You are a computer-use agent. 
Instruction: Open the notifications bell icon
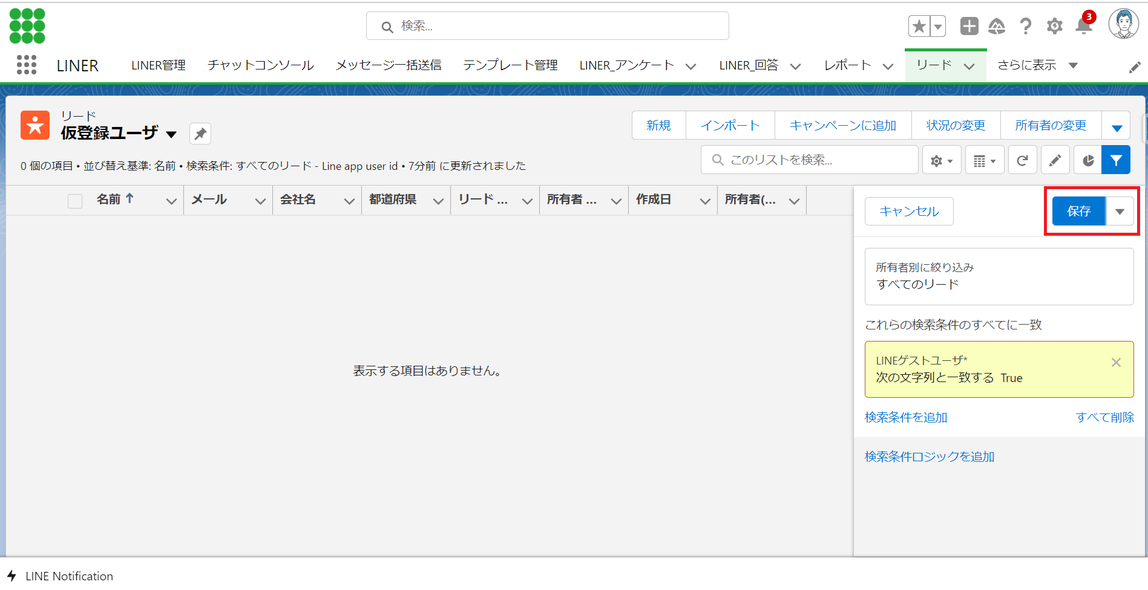pyautogui.click(x=1083, y=26)
